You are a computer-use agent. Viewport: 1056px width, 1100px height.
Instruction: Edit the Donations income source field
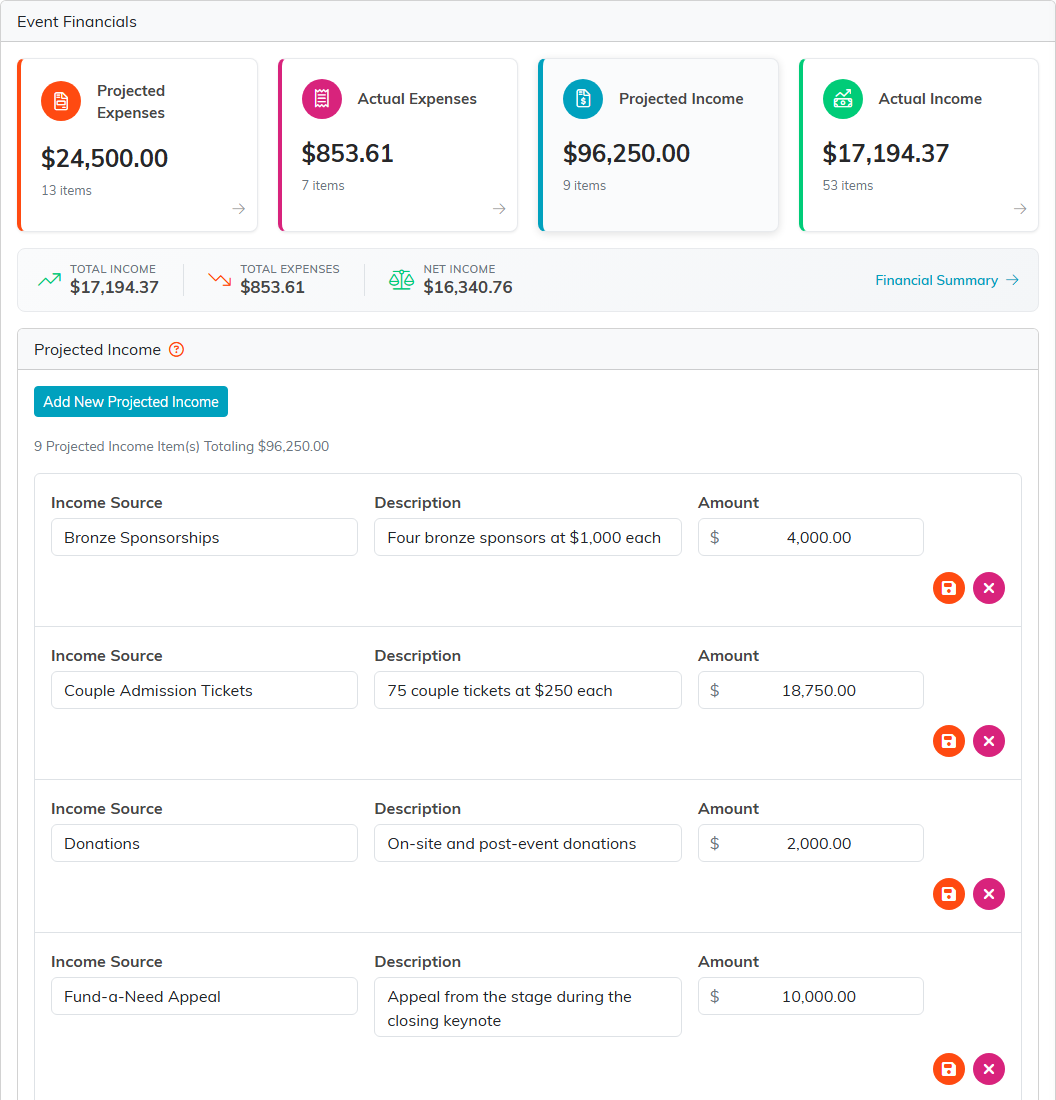point(204,843)
